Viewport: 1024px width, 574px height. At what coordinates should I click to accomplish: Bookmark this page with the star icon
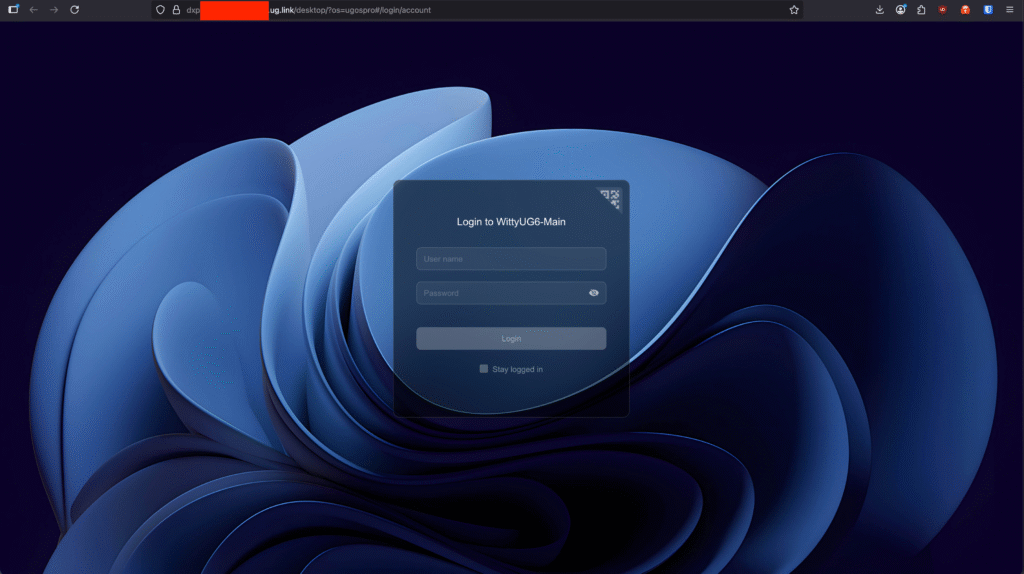click(794, 10)
